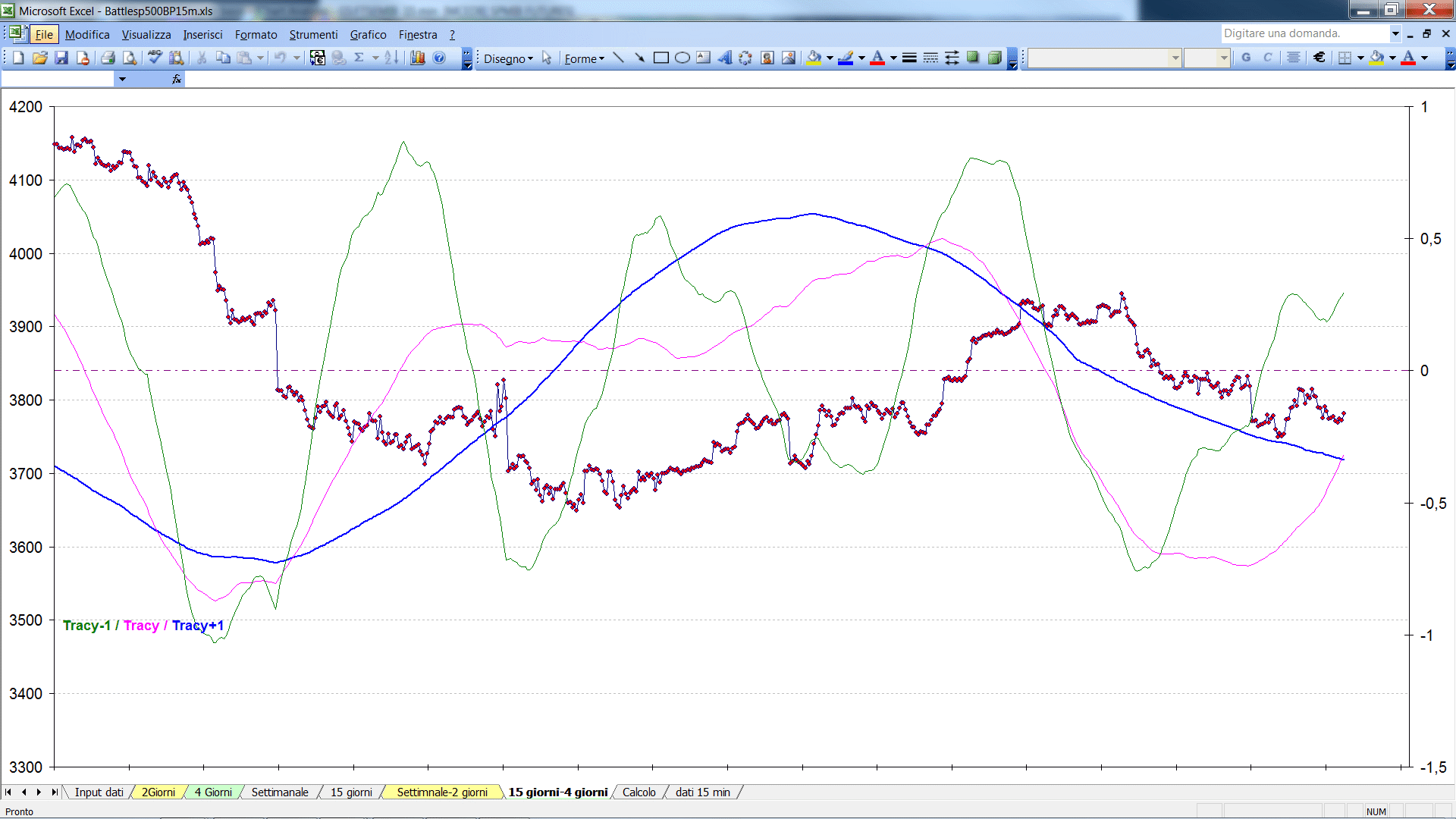Image resolution: width=1456 pixels, height=819 pixels.
Task: Open the font size combo box
Action: click(x=1207, y=58)
